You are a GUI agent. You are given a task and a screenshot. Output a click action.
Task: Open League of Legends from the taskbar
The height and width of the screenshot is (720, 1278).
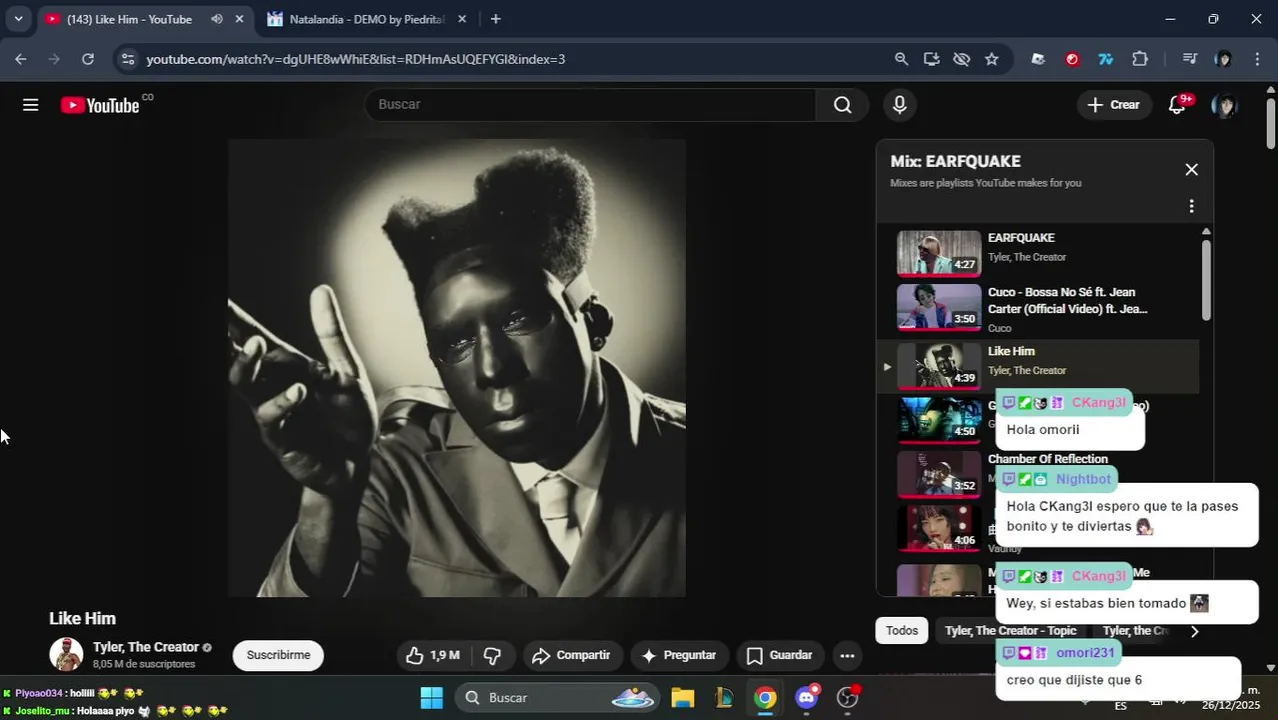[724, 698]
